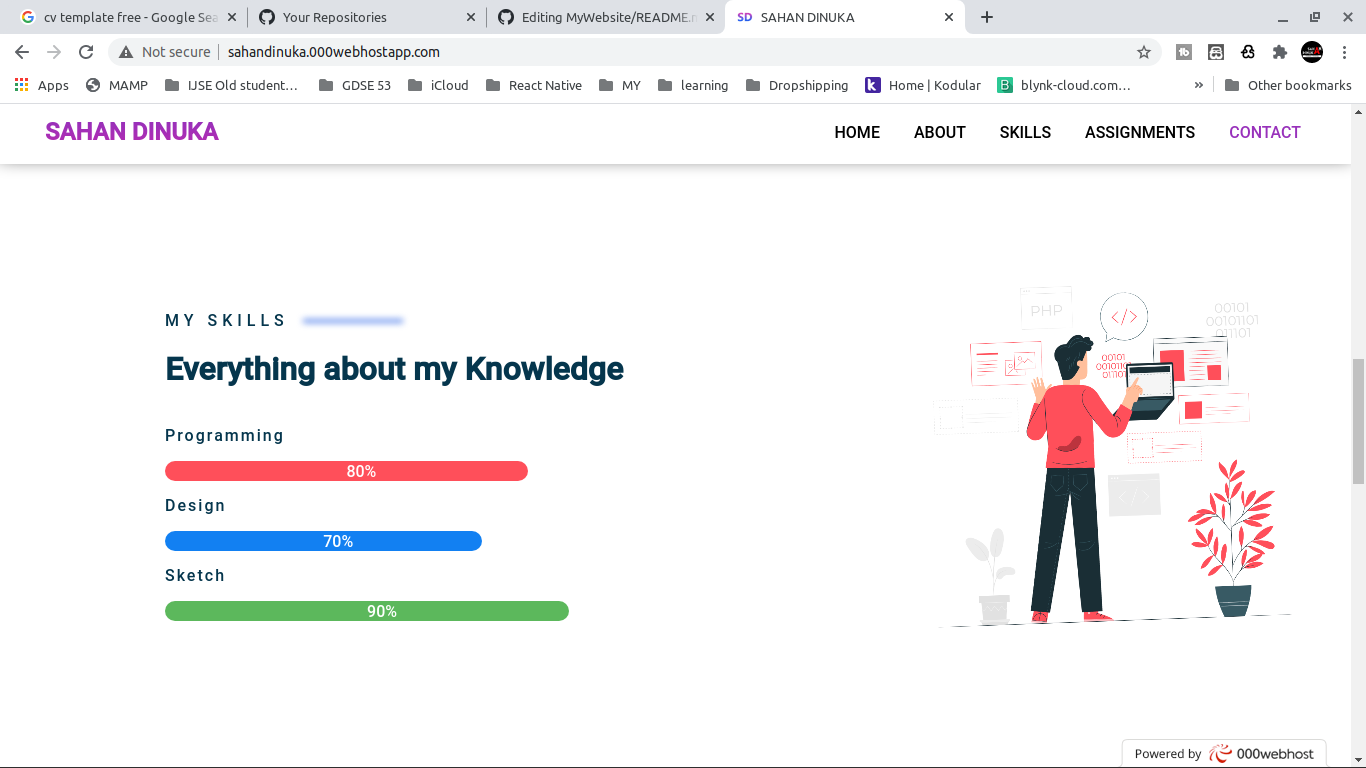The height and width of the screenshot is (768, 1366).
Task: Go to CONTACT in the site navigation
Action: pyautogui.click(x=1265, y=132)
